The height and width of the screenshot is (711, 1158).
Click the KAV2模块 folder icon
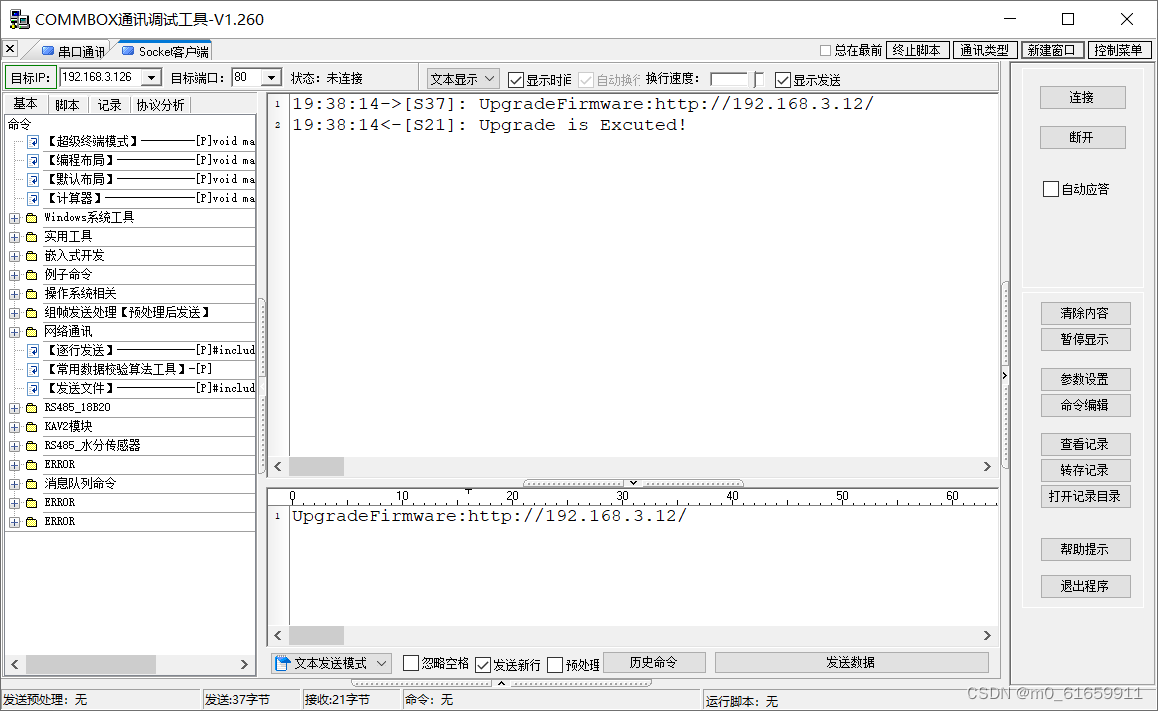(32, 426)
